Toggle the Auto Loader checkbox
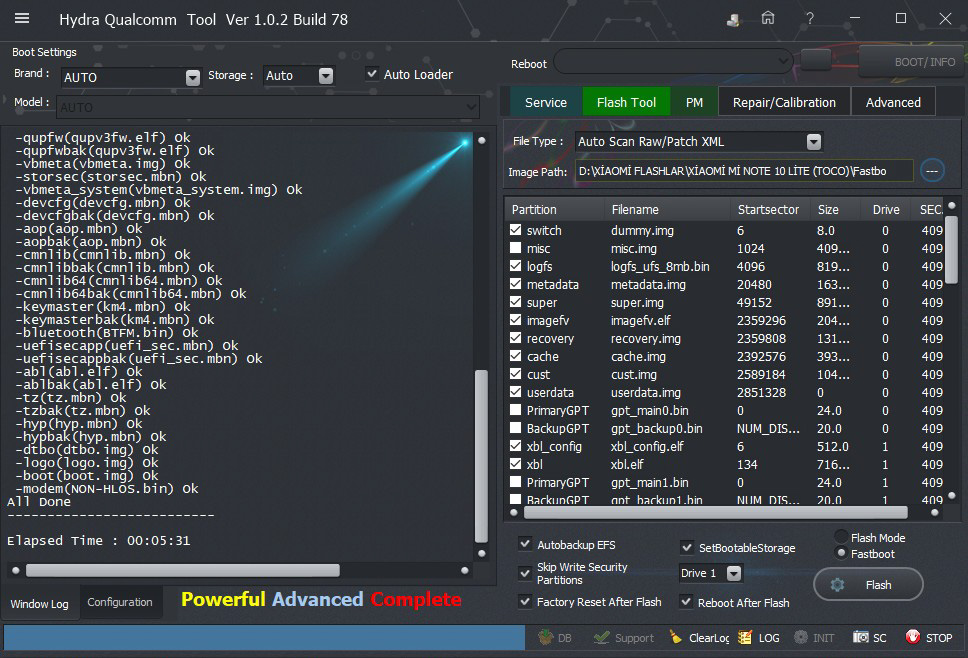This screenshot has width=968, height=658. pyautogui.click(x=372, y=74)
